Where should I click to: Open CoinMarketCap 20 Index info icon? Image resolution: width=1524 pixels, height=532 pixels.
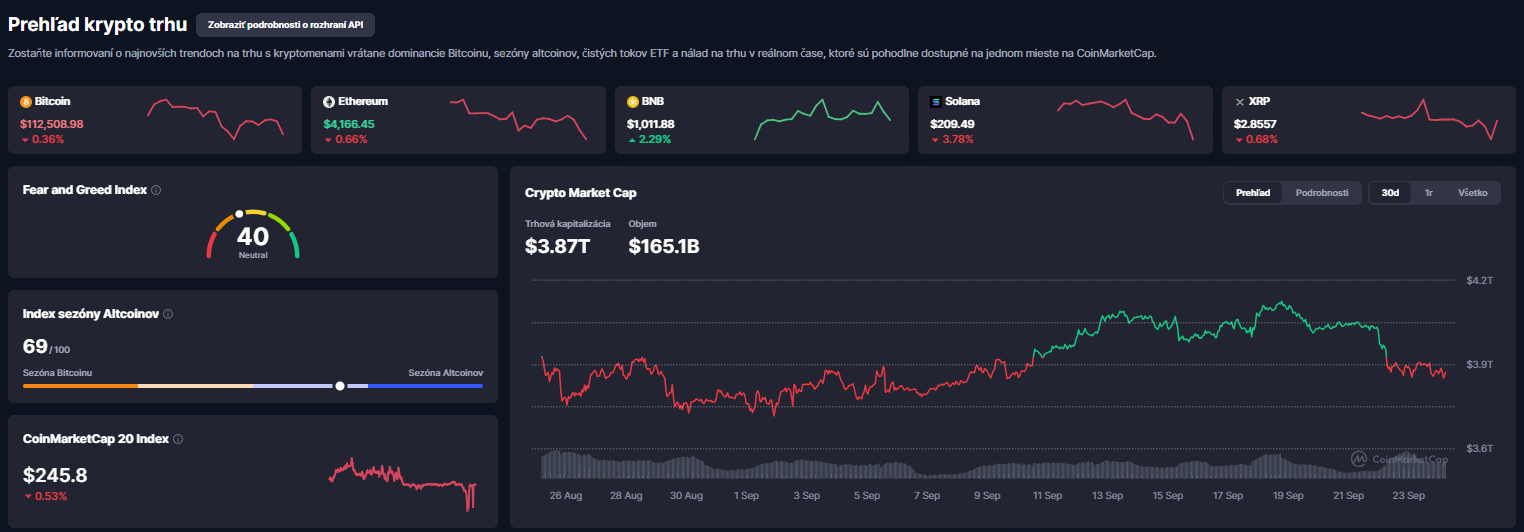pos(178,439)
